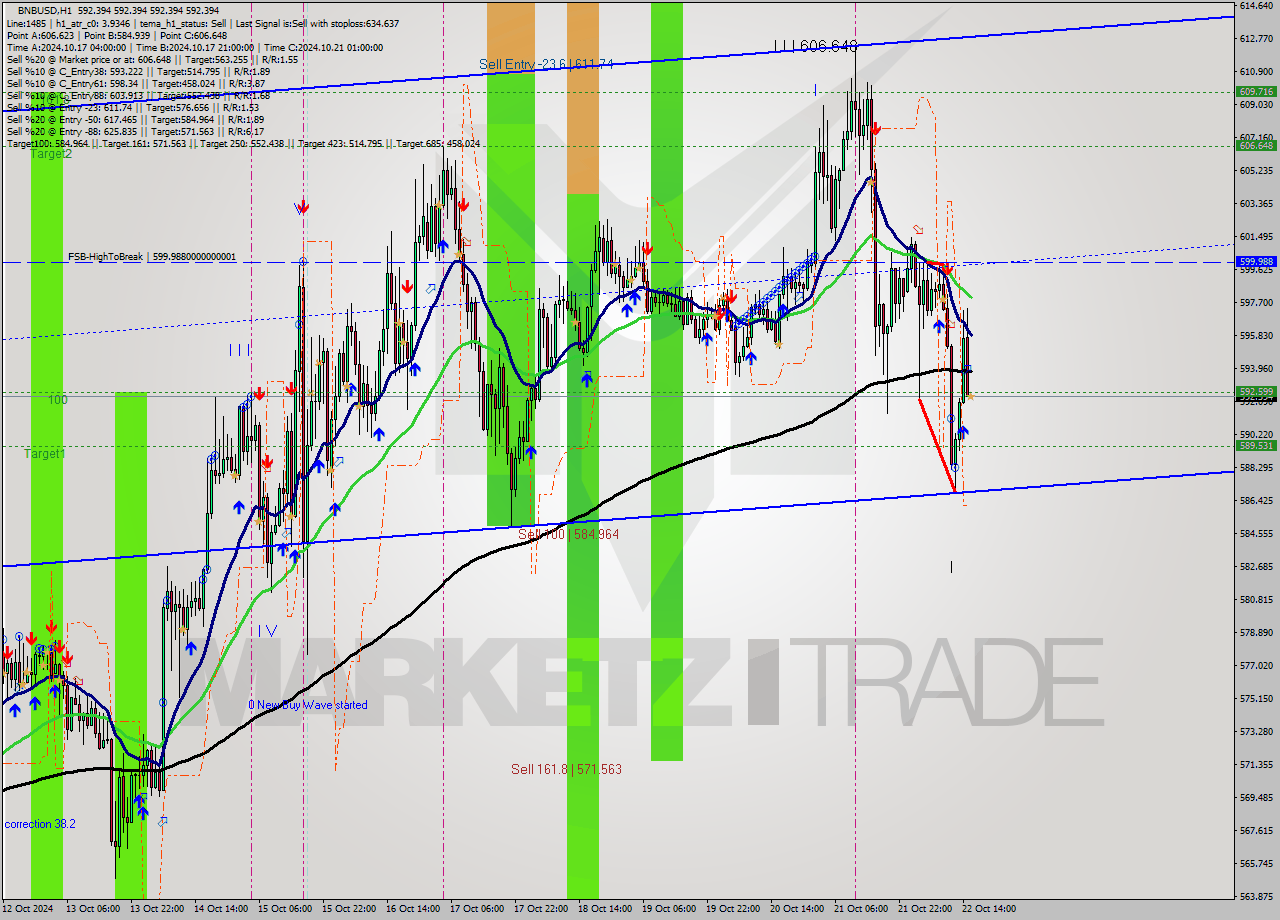Image resolution: width=1280 pixels, height=920 pixels.
Task: Select the green 609.716 price tag
Action: click(1256, 91)
